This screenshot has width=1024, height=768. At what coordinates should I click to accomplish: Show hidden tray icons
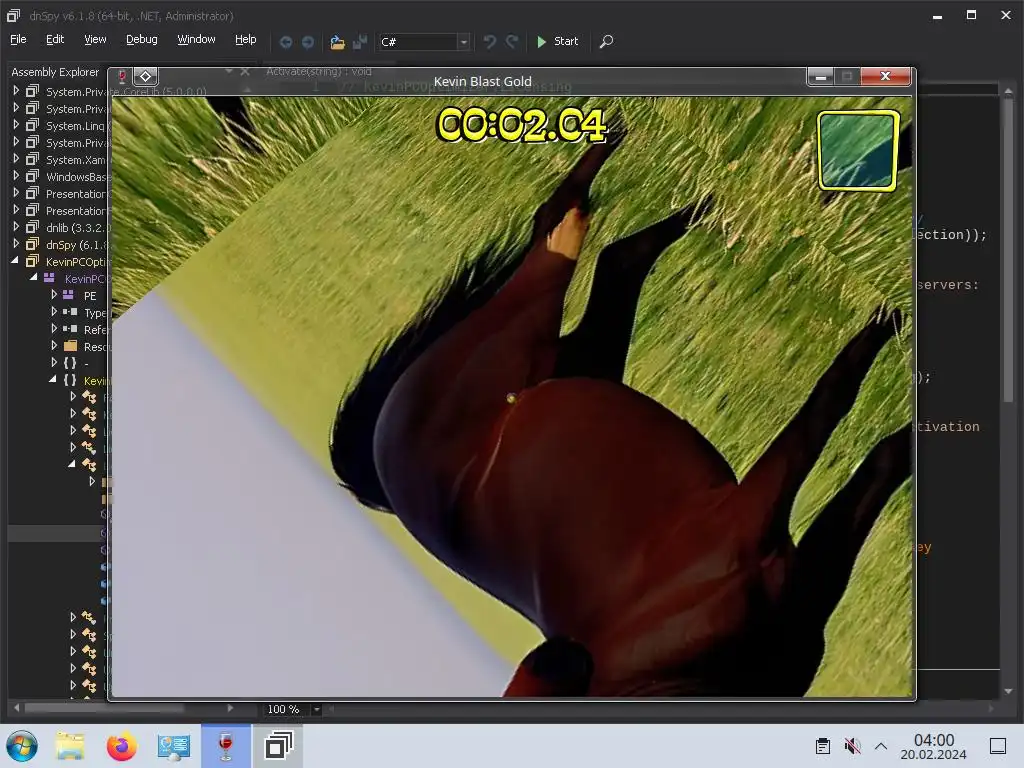881,746
